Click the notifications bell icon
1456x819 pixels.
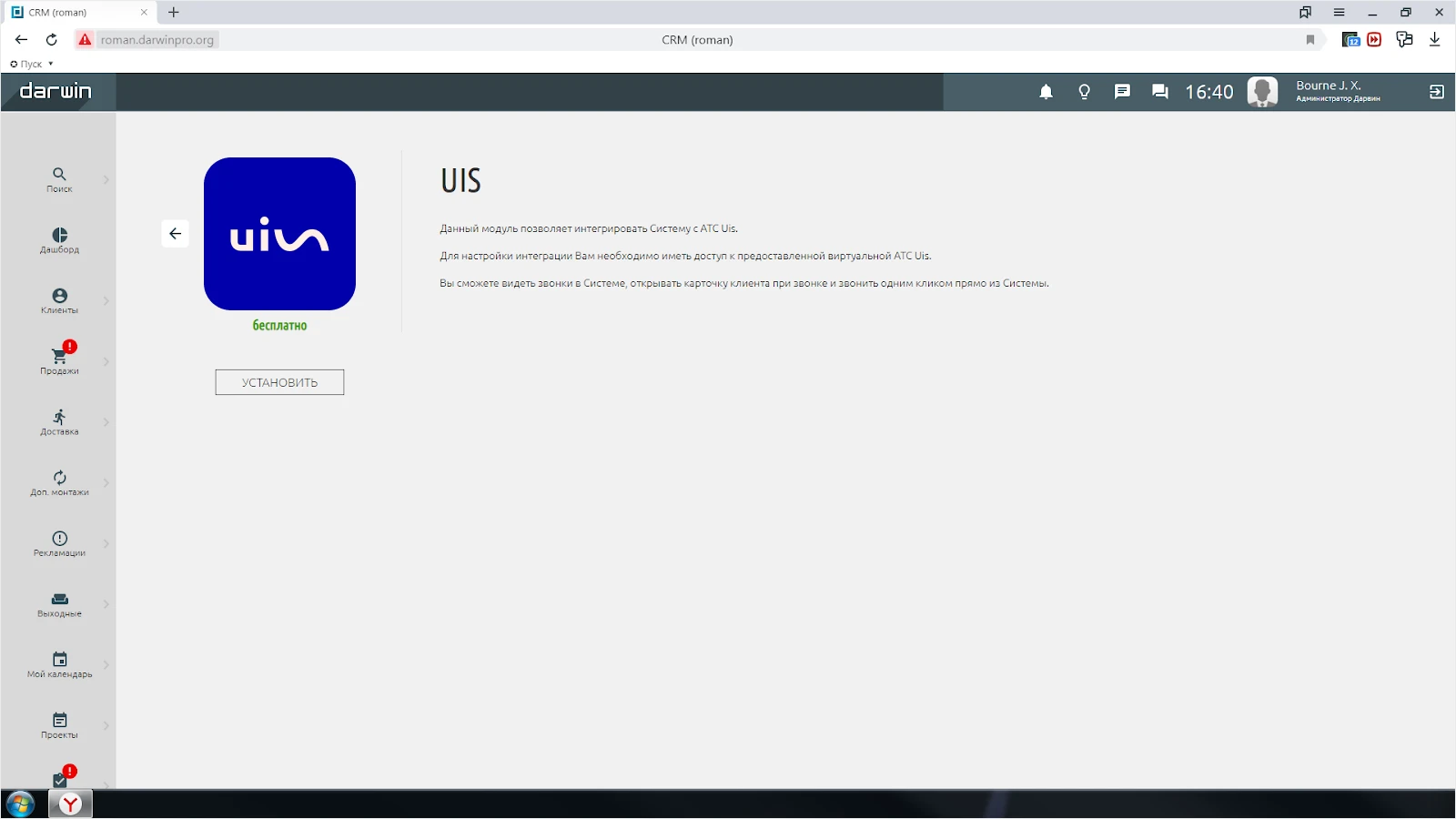click(x=1046, y=92)
